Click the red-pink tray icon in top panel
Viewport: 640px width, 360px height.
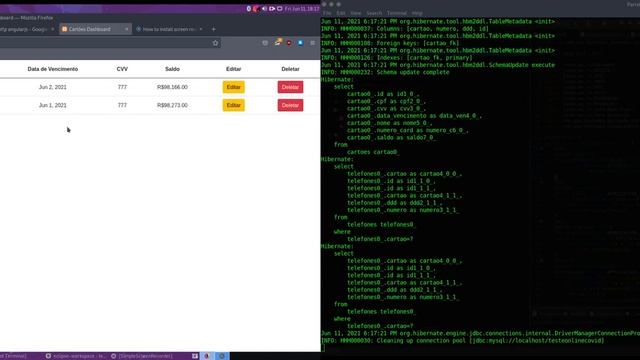click(x=256, y=9)
